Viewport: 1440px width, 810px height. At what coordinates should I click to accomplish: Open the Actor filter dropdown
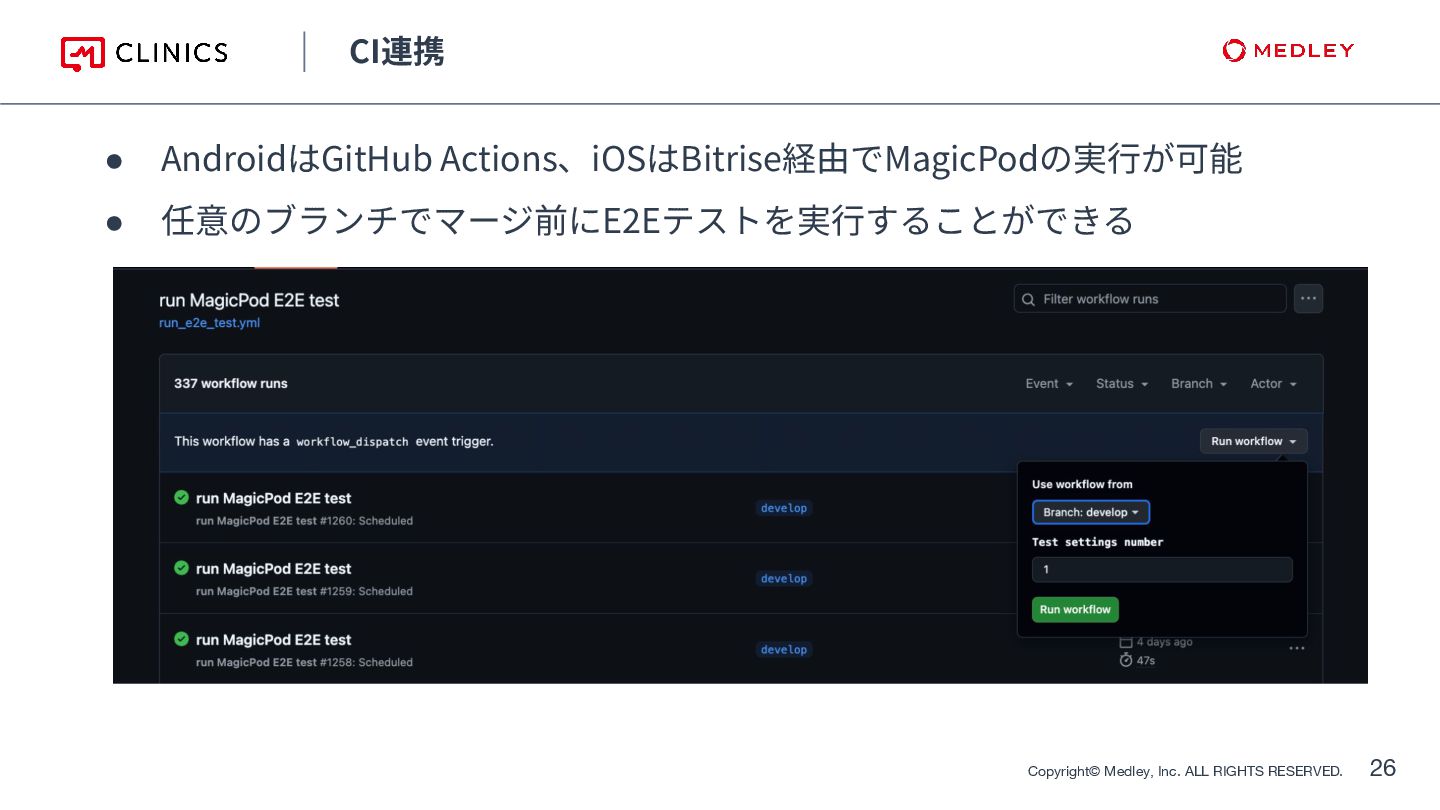click(1273, 384)
